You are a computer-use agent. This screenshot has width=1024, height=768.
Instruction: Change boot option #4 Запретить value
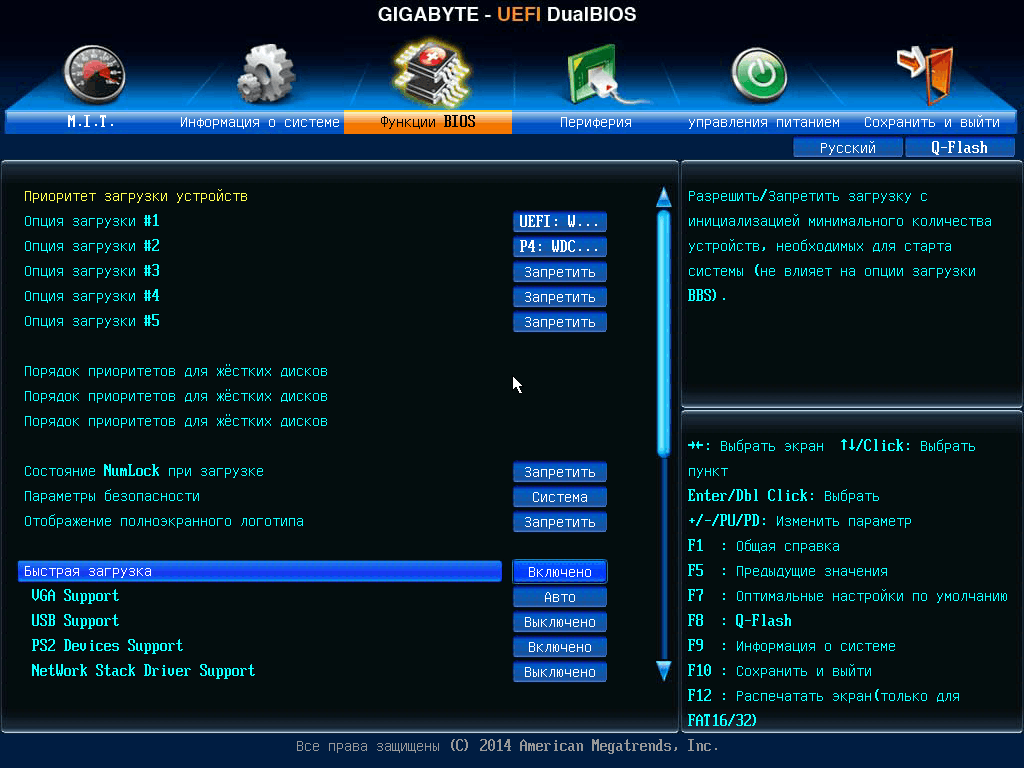[x=560, y=296]
